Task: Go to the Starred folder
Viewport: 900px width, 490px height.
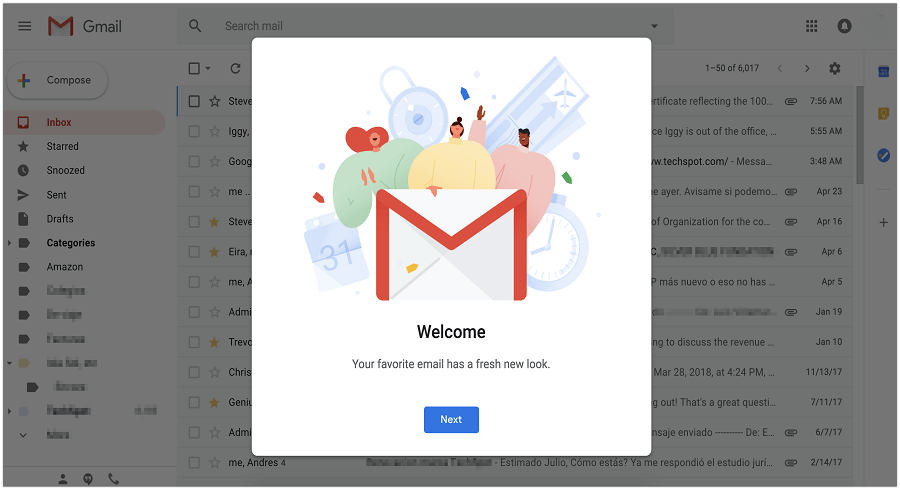Action: click(x=62, y=146)
